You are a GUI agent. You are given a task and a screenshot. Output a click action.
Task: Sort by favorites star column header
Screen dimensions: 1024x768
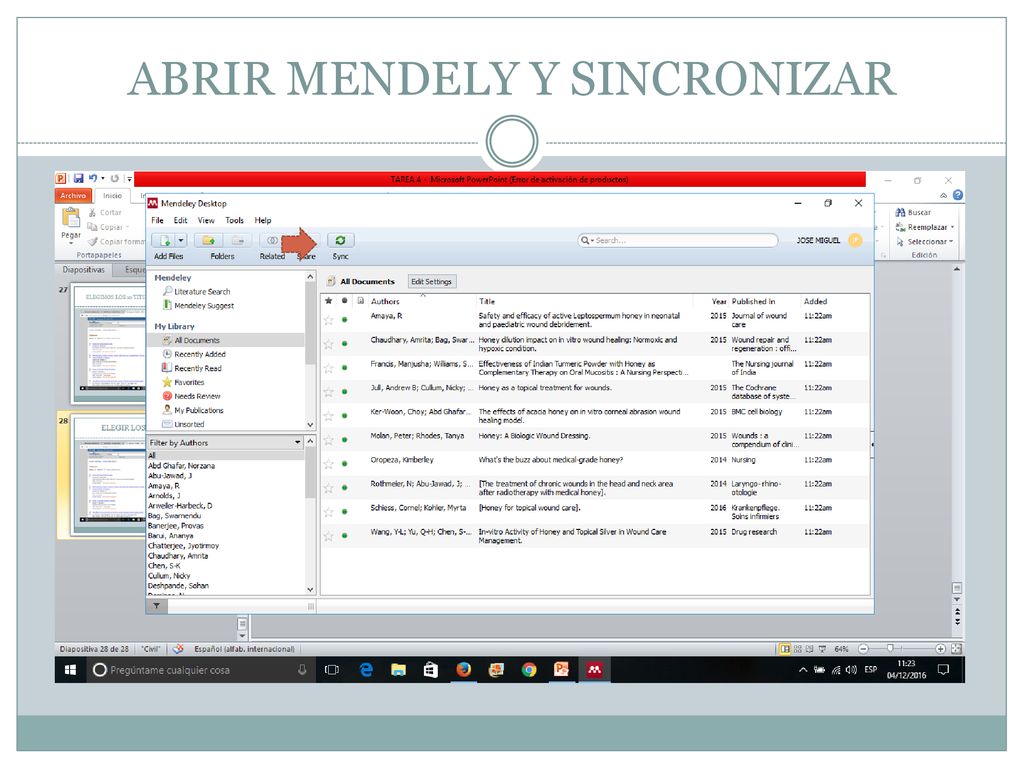click(328, 301)
